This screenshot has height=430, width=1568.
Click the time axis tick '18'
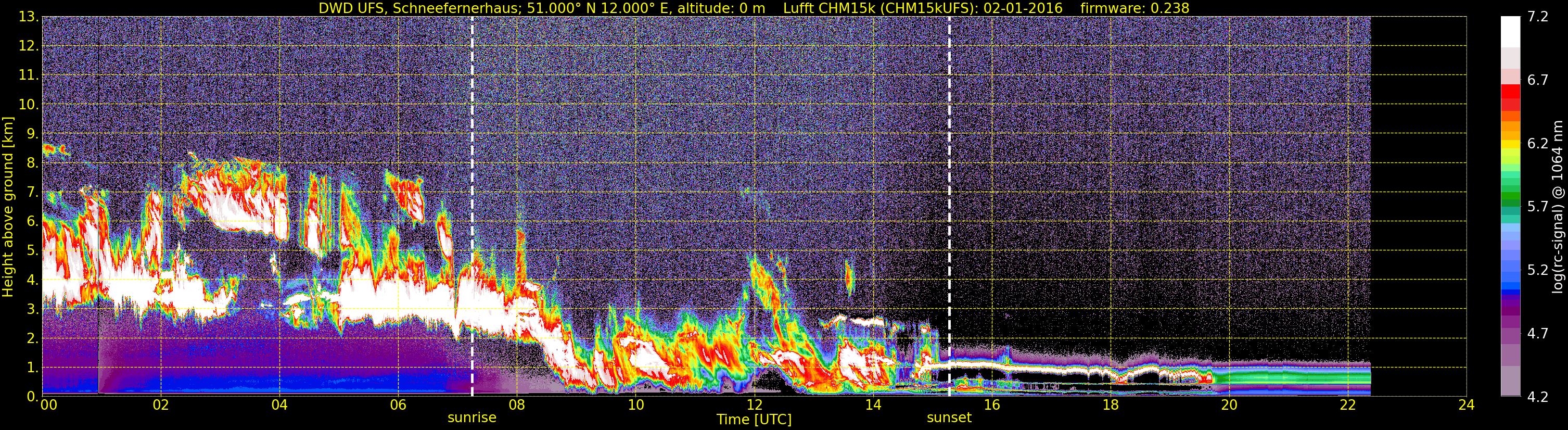[1110, 405]
